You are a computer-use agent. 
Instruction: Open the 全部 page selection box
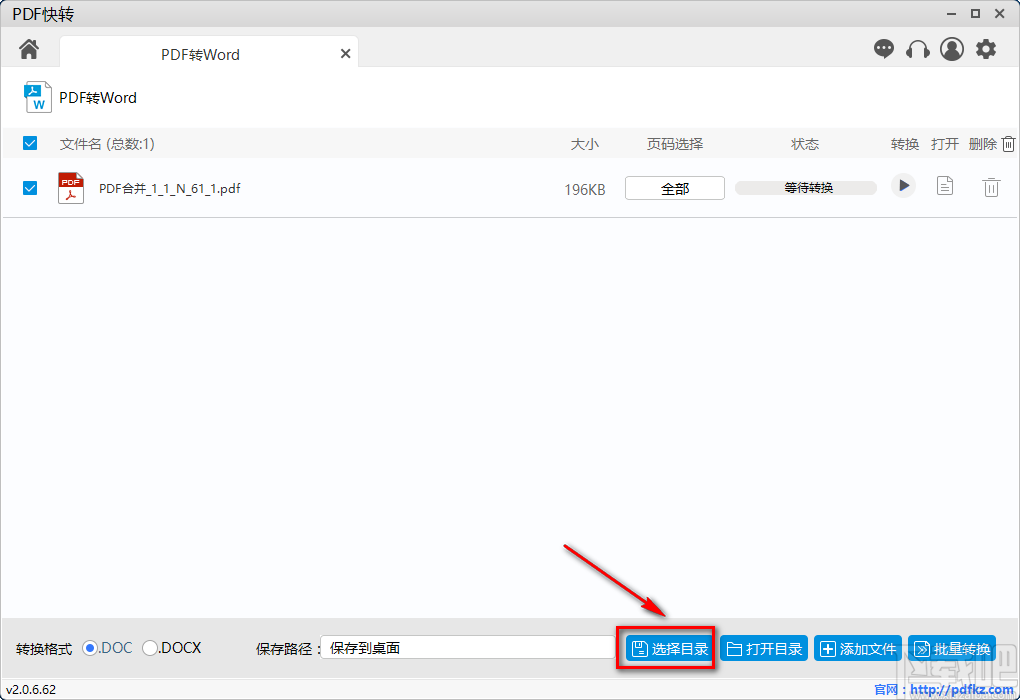675,188
